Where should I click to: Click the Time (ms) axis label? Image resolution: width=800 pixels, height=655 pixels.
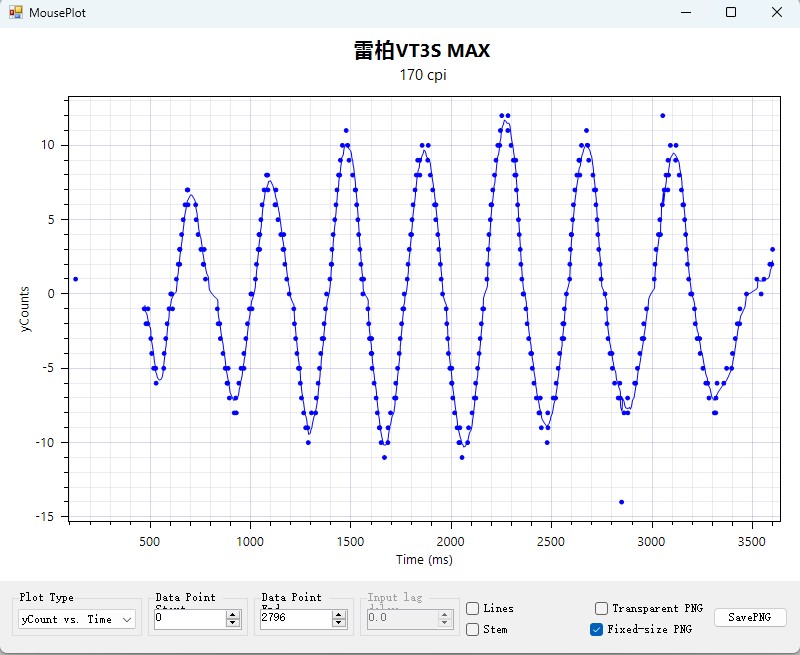tap(424, 560)
